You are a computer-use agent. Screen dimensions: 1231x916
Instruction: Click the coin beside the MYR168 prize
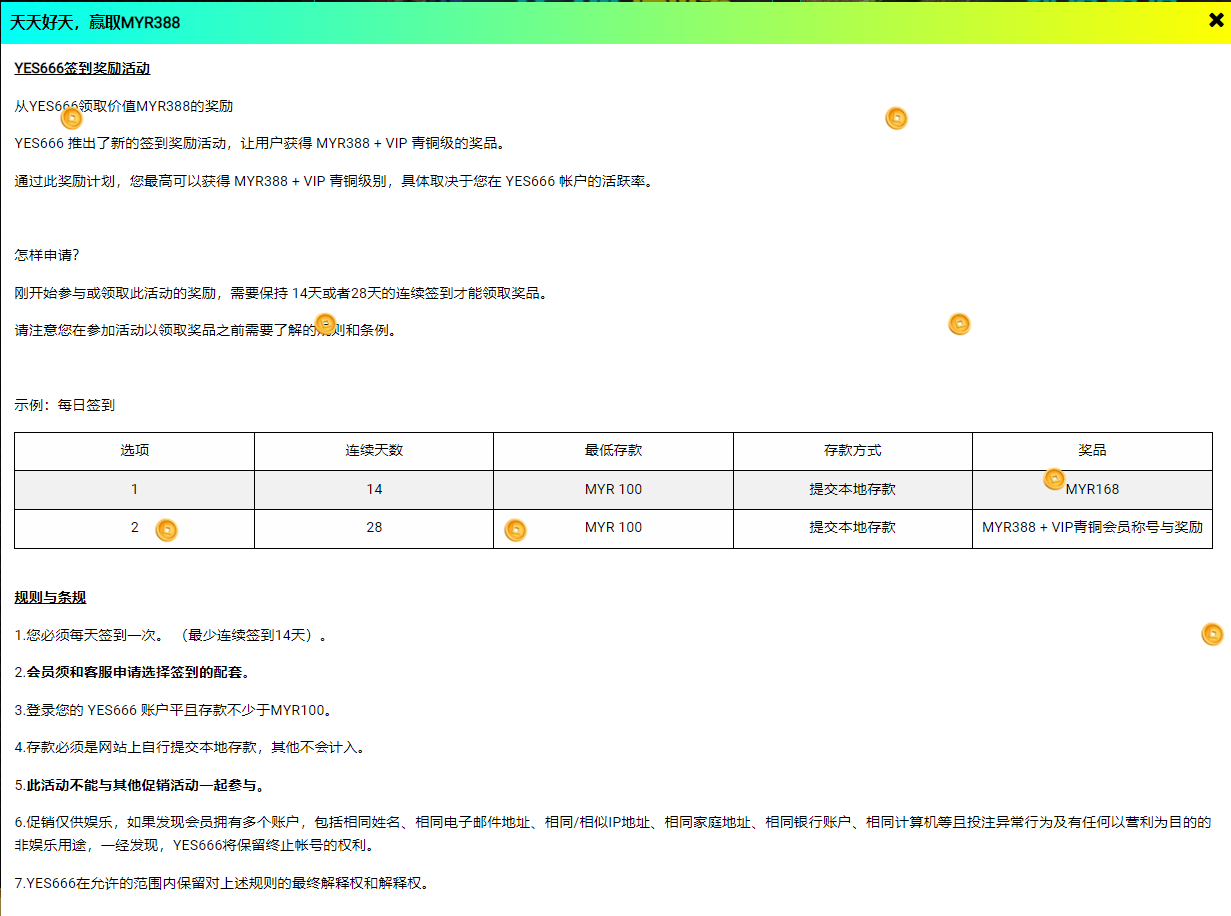pos(1054,479)
